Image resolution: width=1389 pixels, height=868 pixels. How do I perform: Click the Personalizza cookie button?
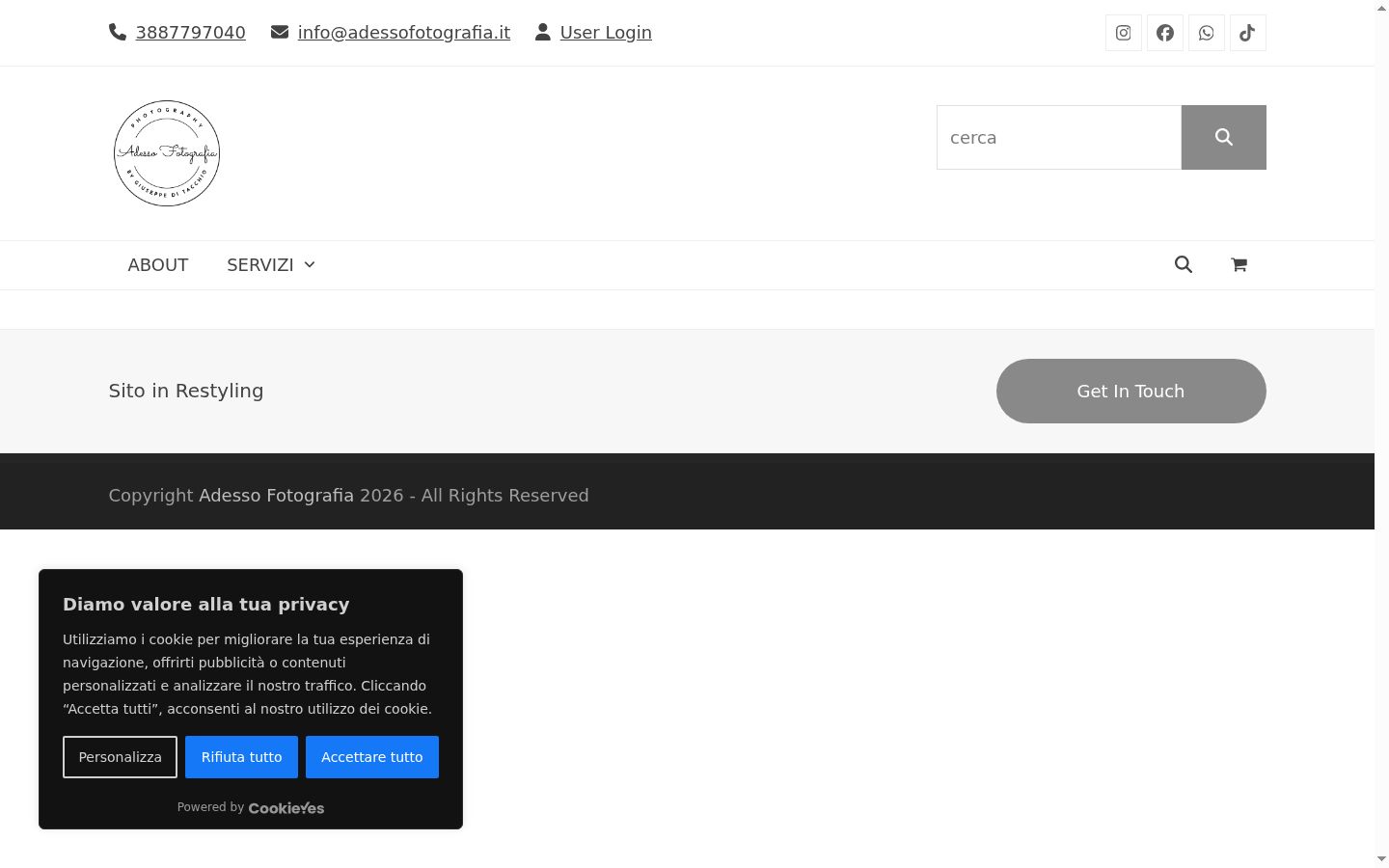tap(121, 757)
